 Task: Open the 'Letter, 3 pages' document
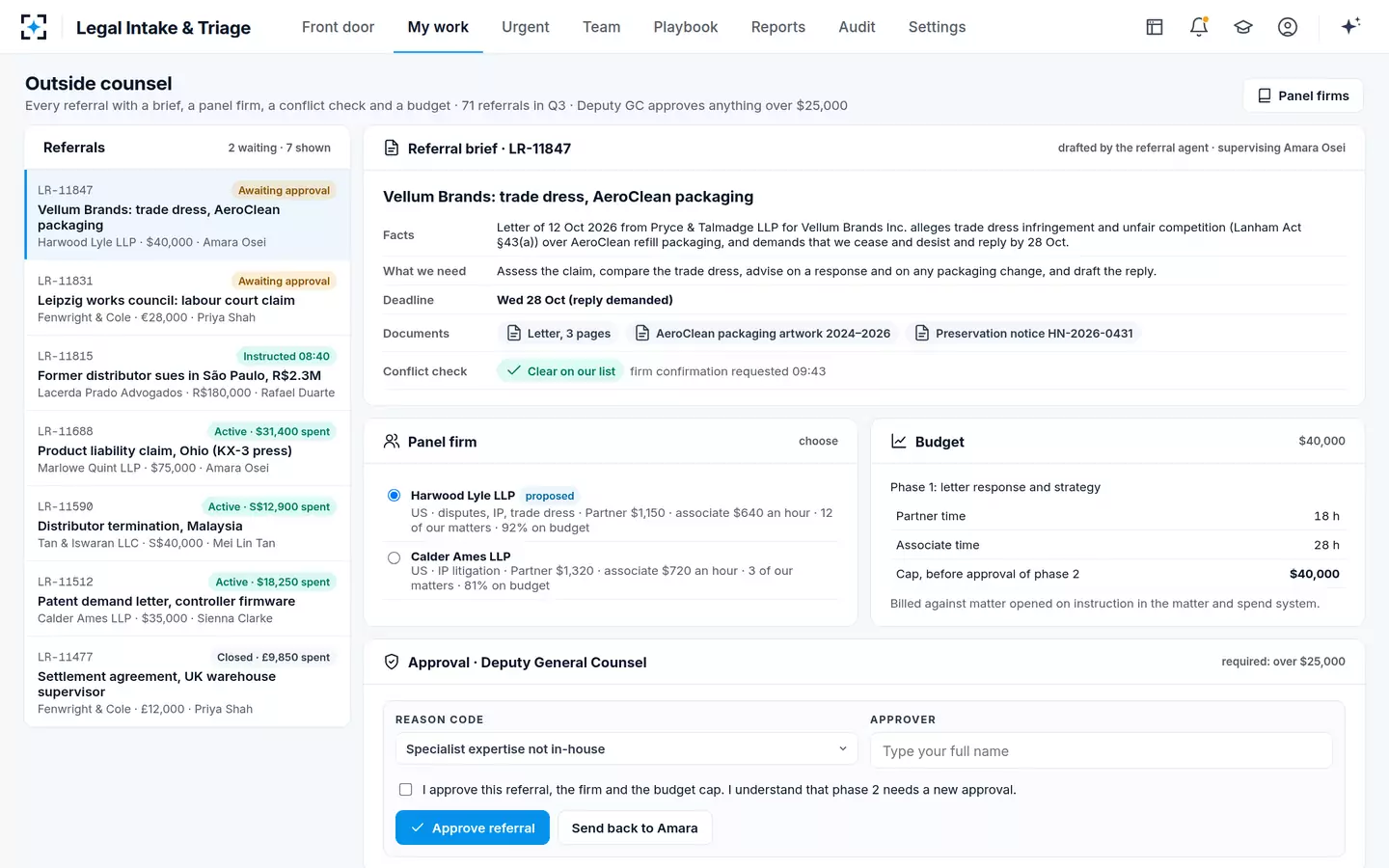coord(559,334)
